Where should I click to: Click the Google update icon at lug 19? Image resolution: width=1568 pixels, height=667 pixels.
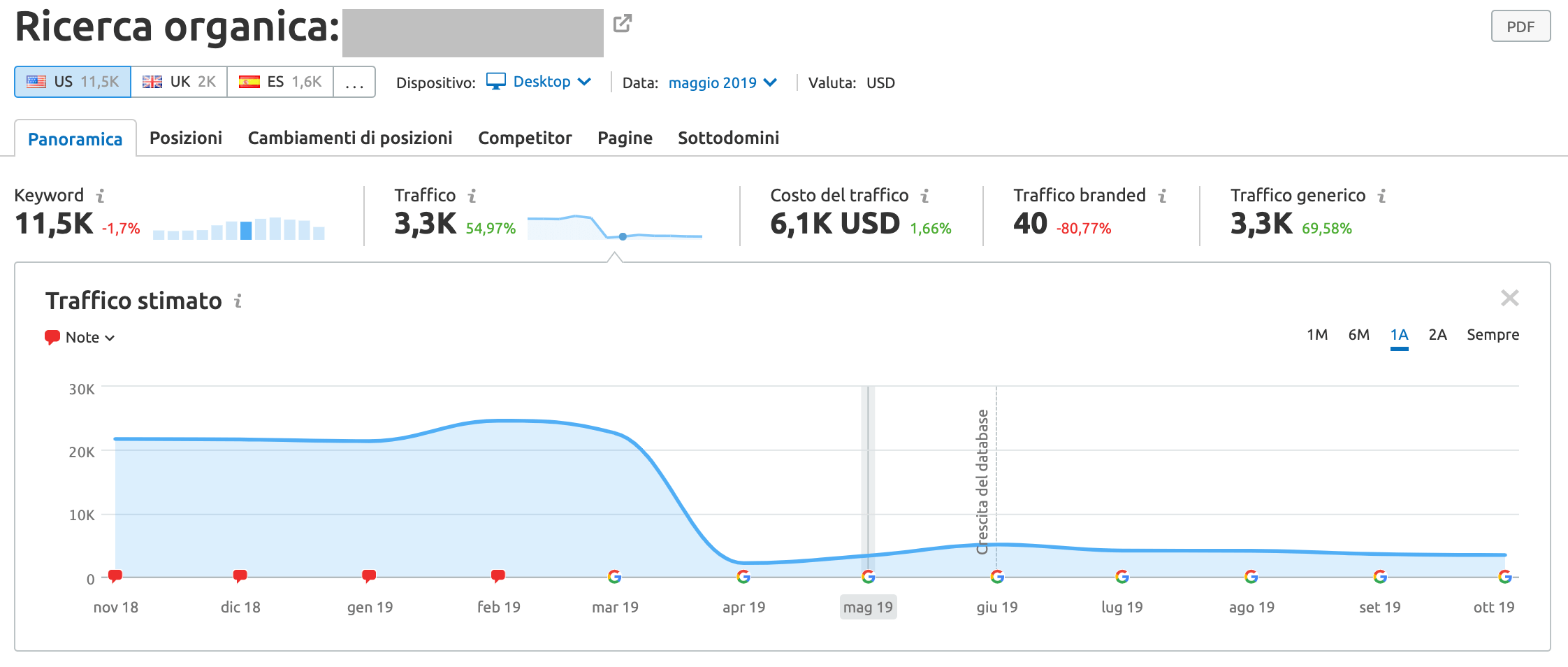pyautogui.click(x=1122, y=577)
